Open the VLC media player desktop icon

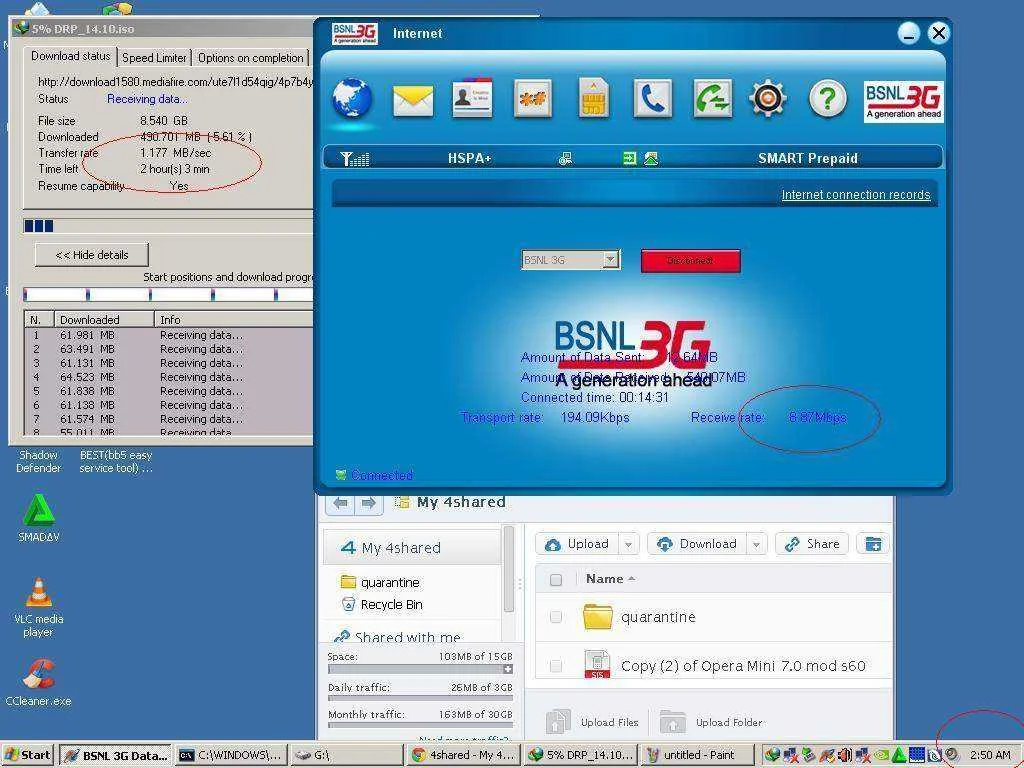point(39,608)
